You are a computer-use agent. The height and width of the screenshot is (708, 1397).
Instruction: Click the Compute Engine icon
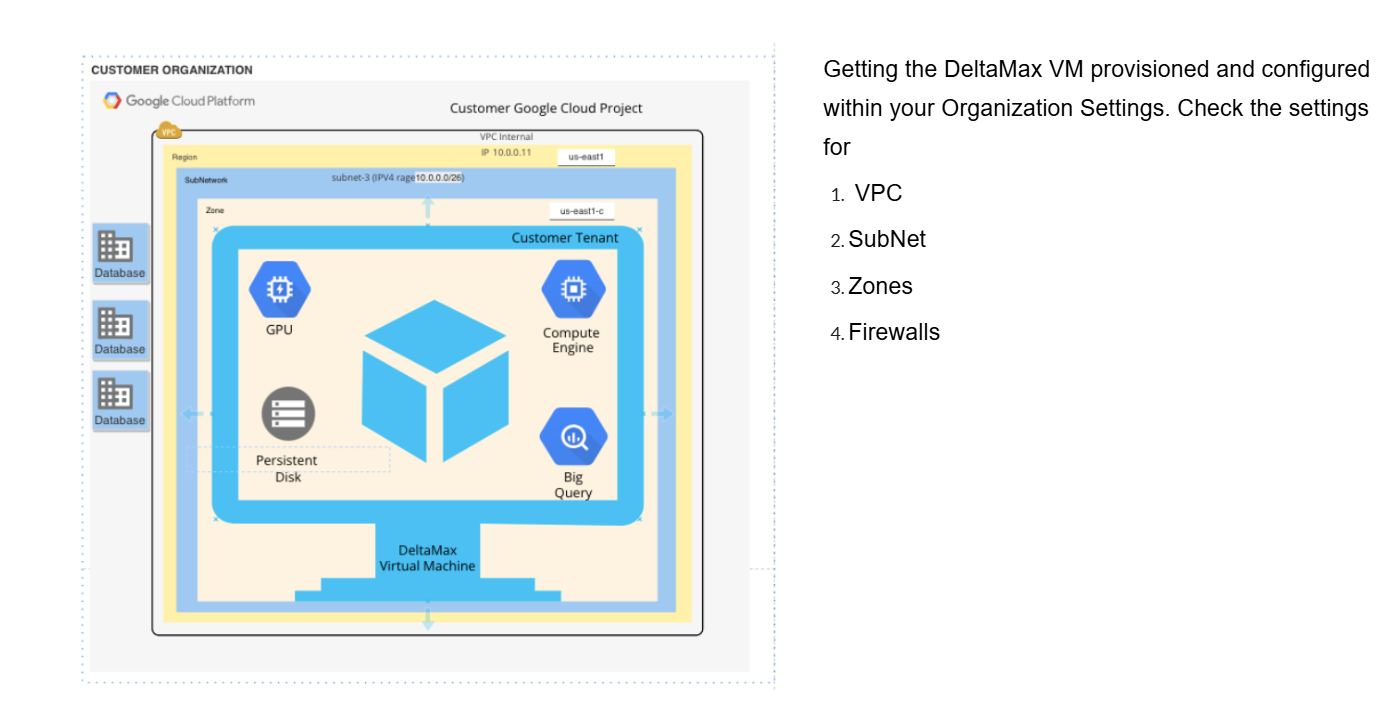[572, 289]
